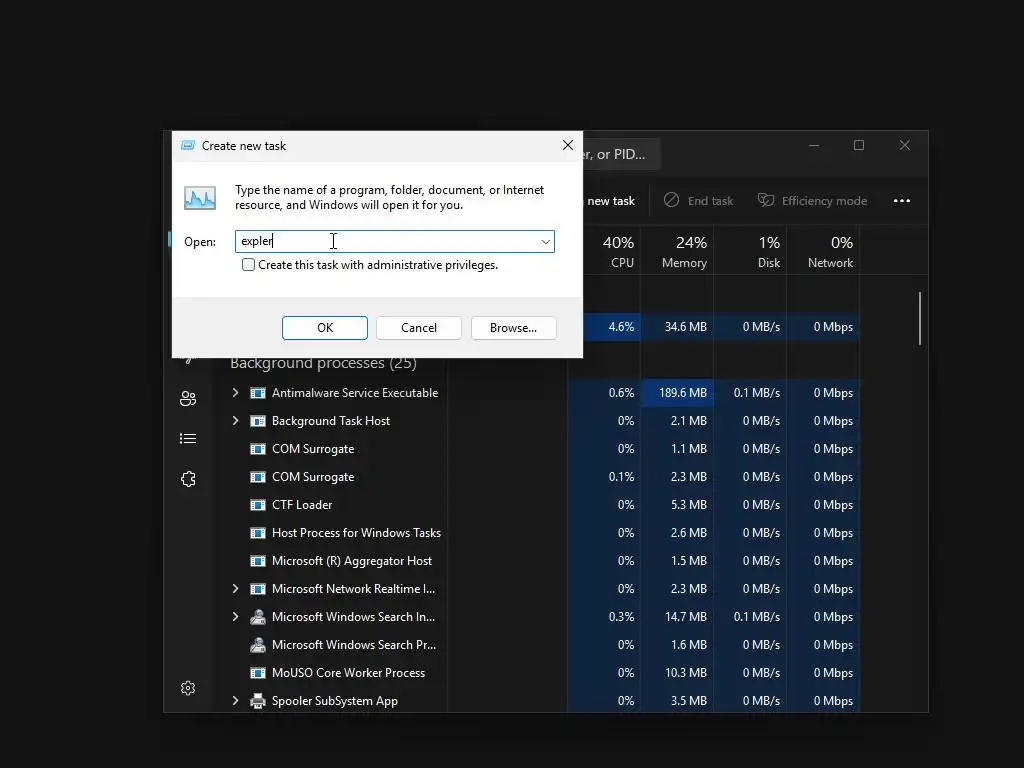Click the Microsoft Network Realtime process icon
The height and width of the screenshot is (768, 1024).
pyautogui.click(x=258, y=589)
